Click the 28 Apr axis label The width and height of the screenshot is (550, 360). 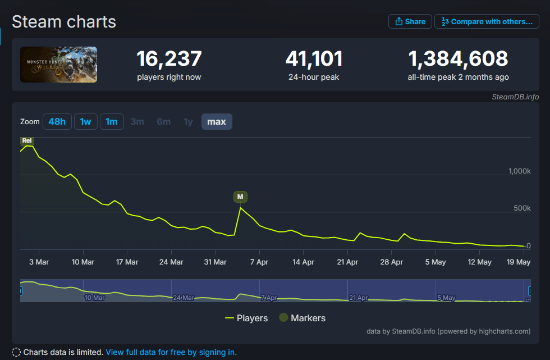pyautogui.click(x=391, y=262)
